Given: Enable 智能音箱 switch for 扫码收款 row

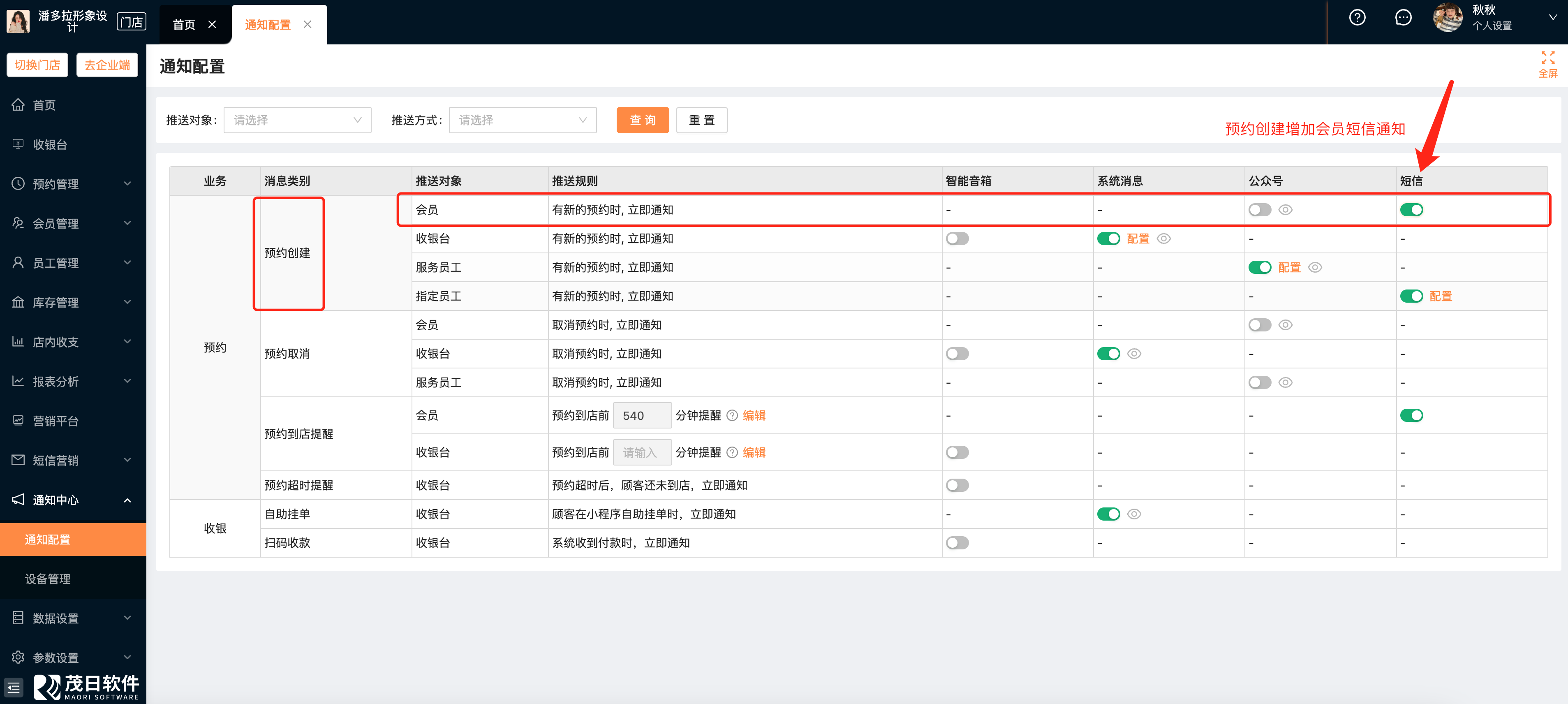Looking at the screenshot, I should (x=957, y=543).
